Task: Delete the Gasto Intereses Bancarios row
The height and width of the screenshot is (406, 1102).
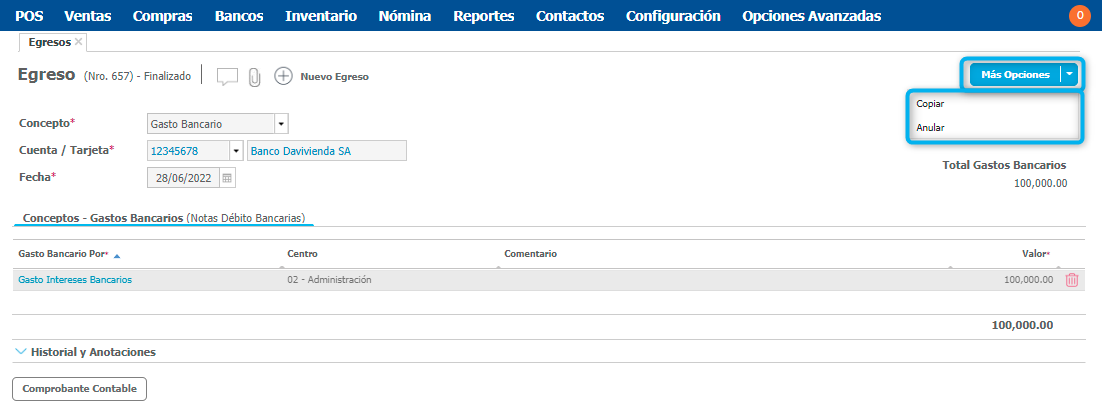Action: click(1071, 280)
